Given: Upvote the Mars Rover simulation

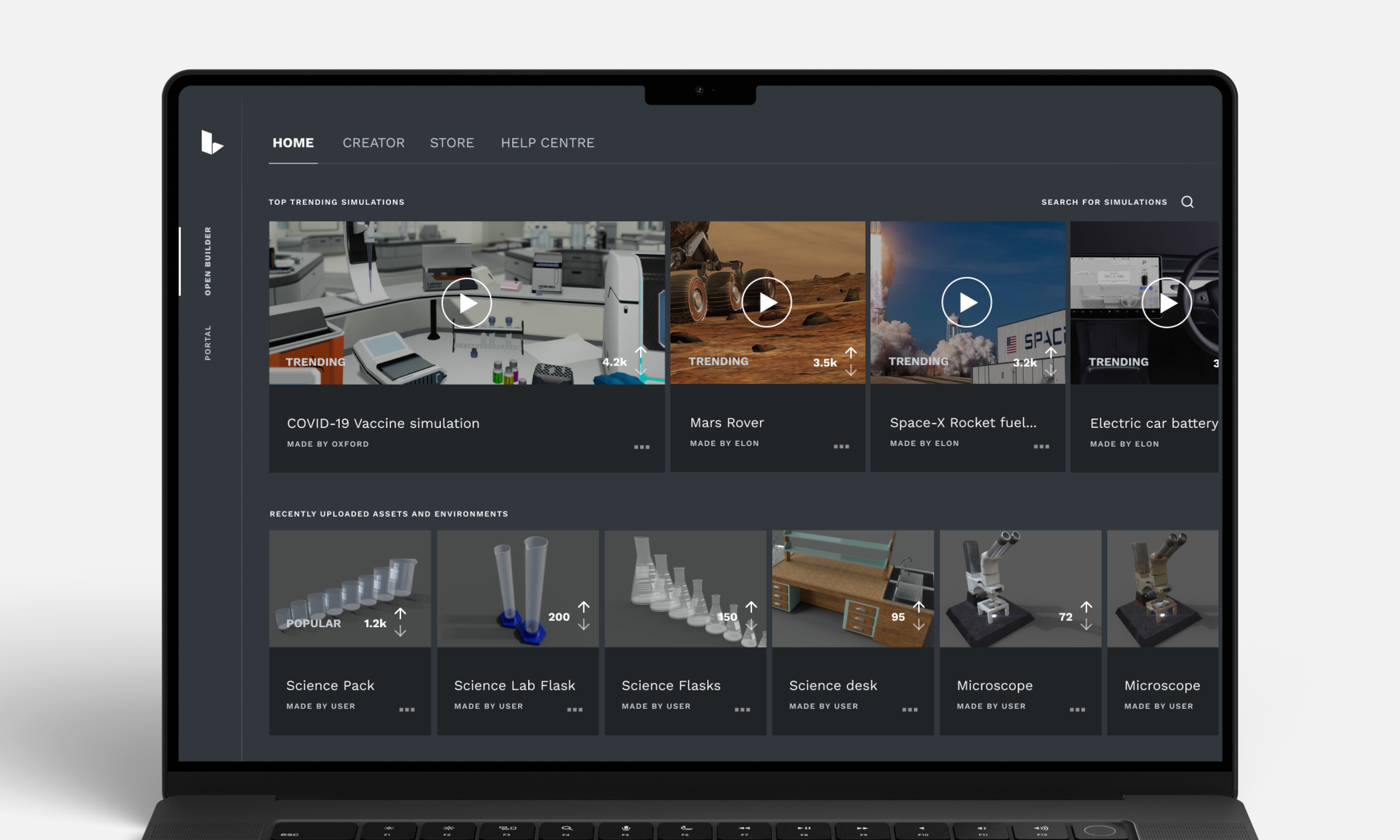Looking at the screenshot, I should pyautogui.click(x=851, y=352).
